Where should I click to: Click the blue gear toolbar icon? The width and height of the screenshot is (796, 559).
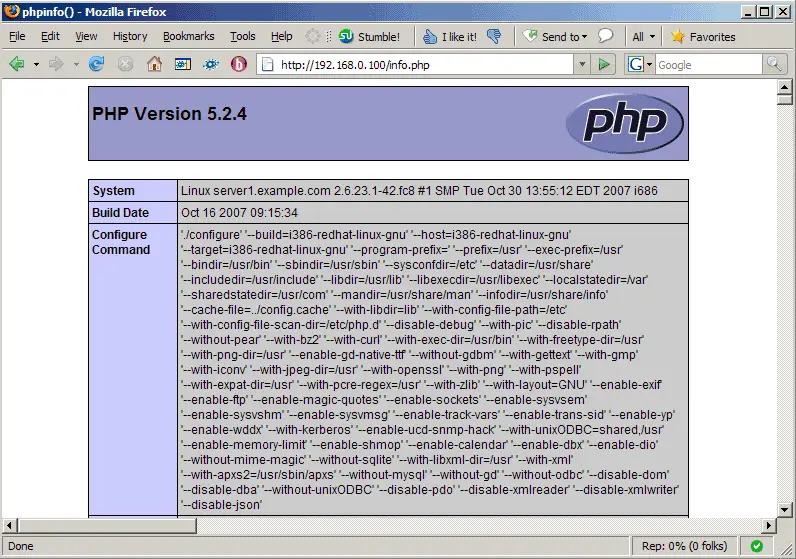(211, 64)
